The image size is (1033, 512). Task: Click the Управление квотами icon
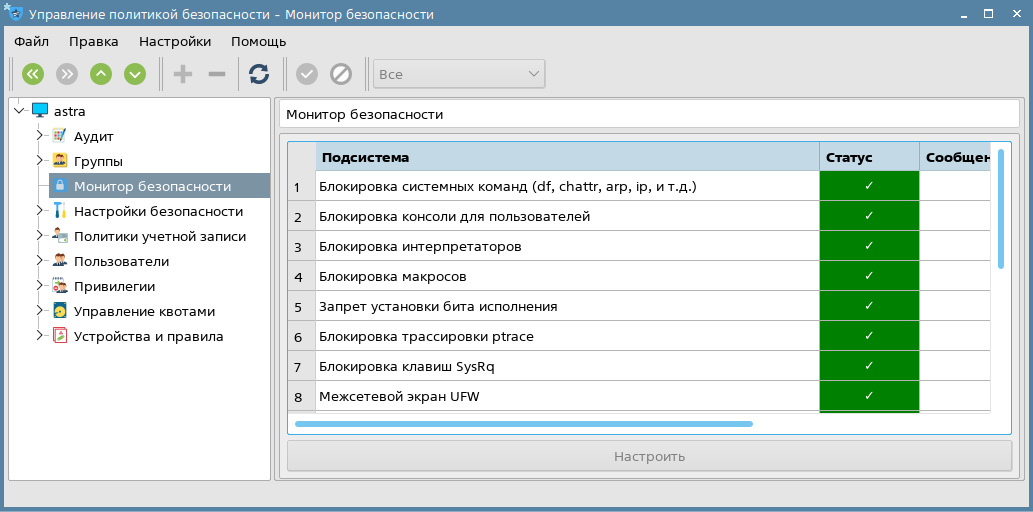pyautogui.click(x=59, y=311)
